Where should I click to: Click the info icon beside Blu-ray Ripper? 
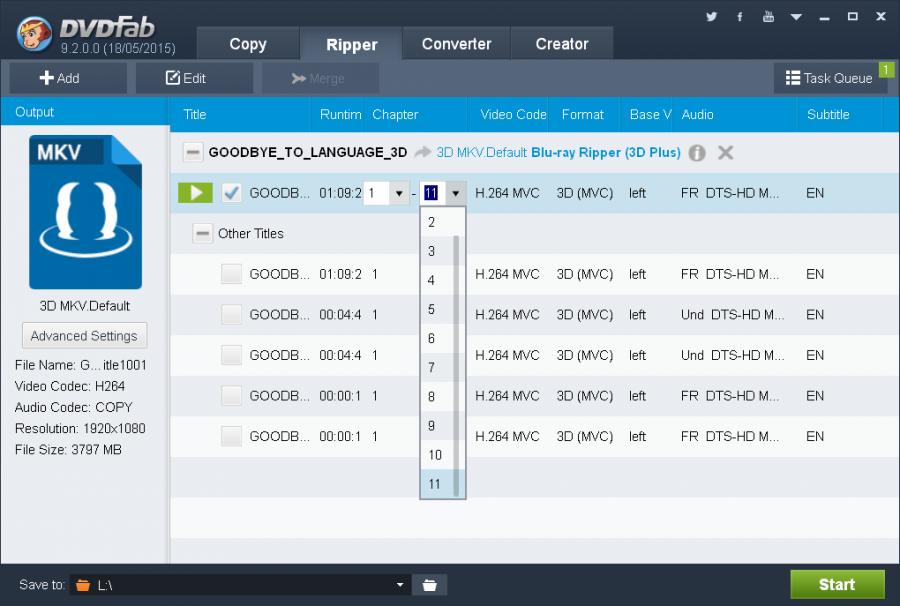pyautogui.click(x=697, y=153)
